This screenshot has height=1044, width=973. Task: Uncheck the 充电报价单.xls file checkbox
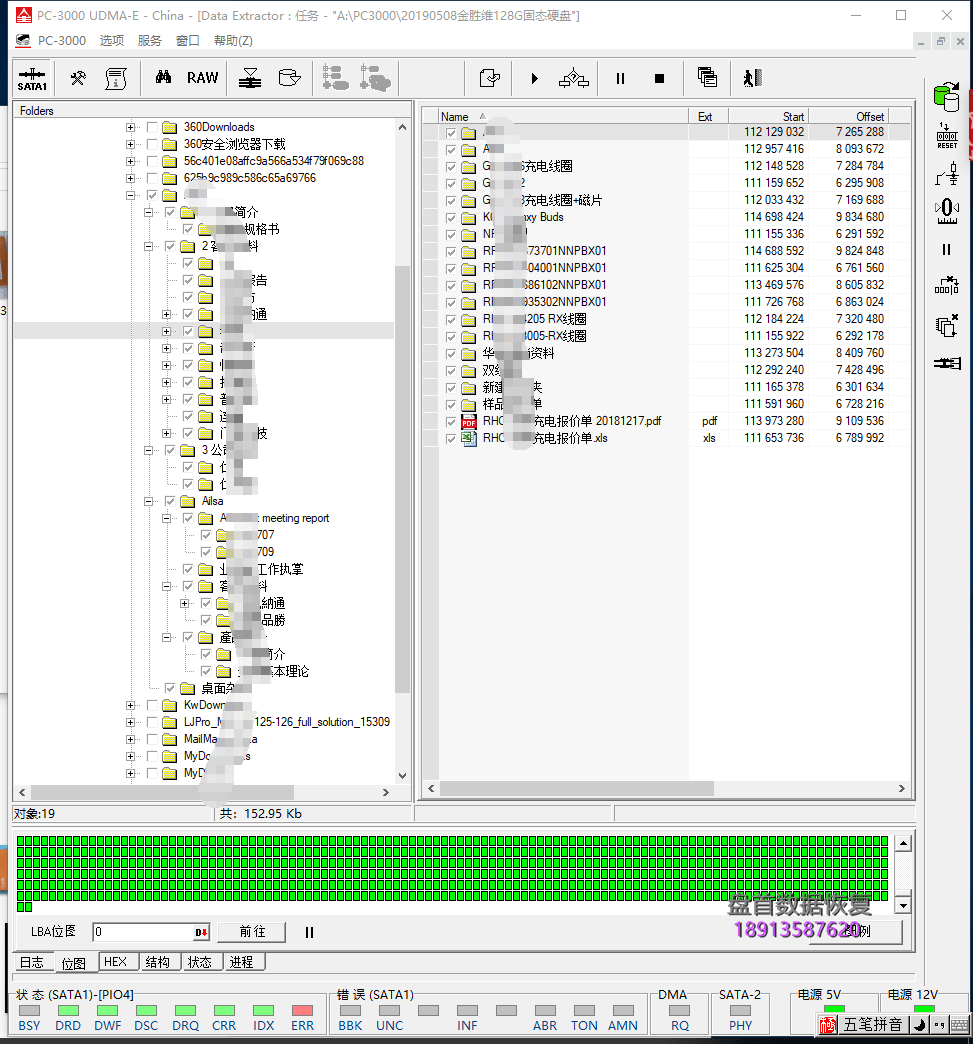[x=451, y=438]
